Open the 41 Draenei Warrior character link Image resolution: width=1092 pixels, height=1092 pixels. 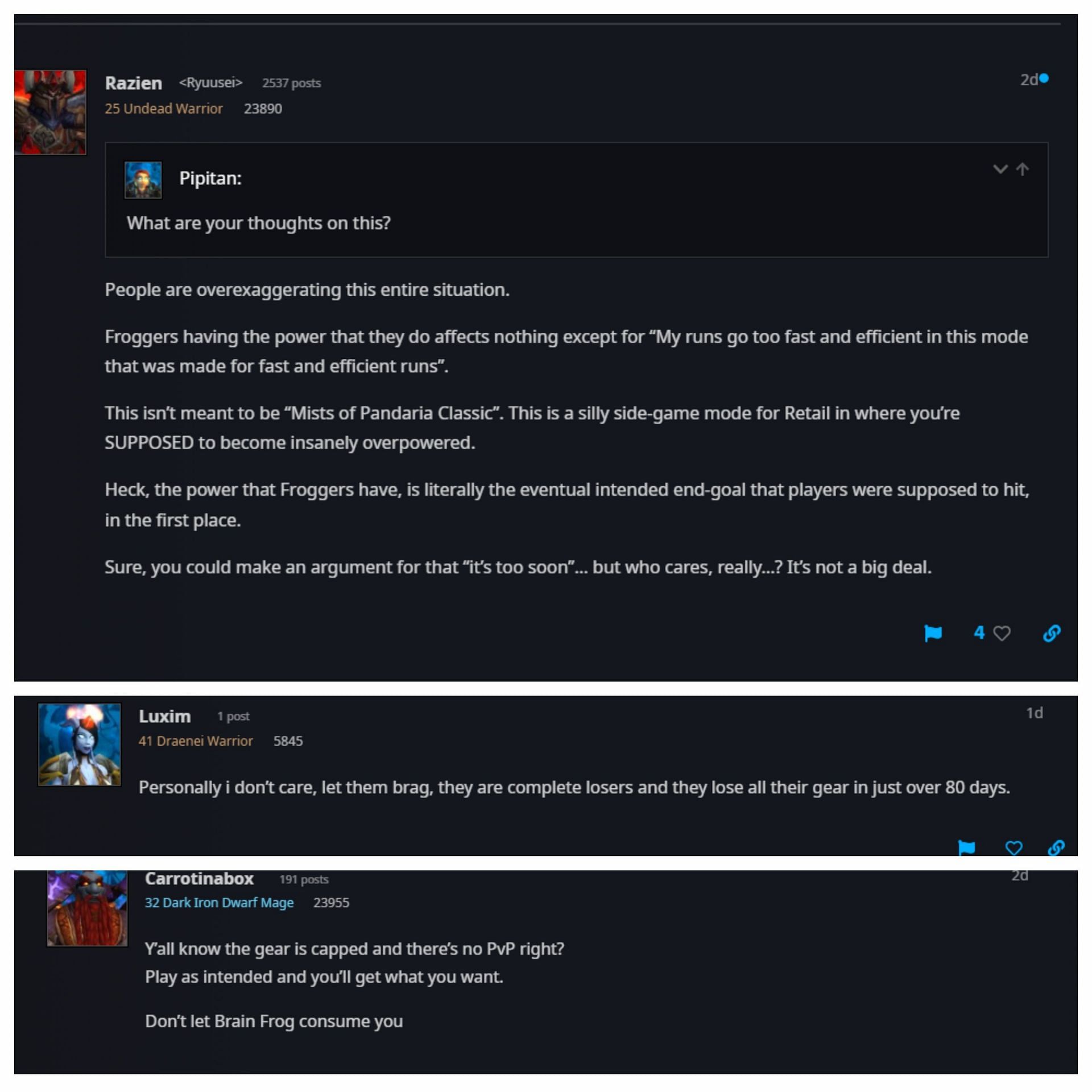[x=196, y=741]
